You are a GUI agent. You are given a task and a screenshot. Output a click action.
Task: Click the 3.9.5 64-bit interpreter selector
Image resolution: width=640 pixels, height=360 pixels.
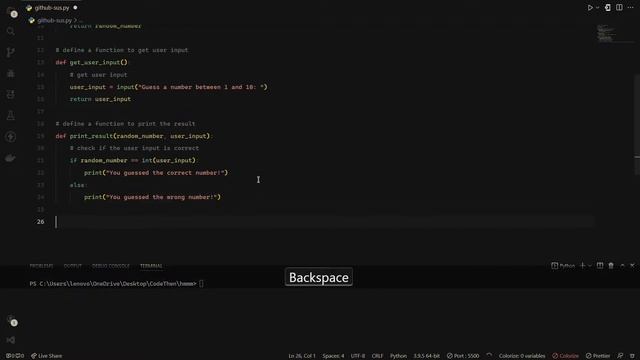coord(427,356)
